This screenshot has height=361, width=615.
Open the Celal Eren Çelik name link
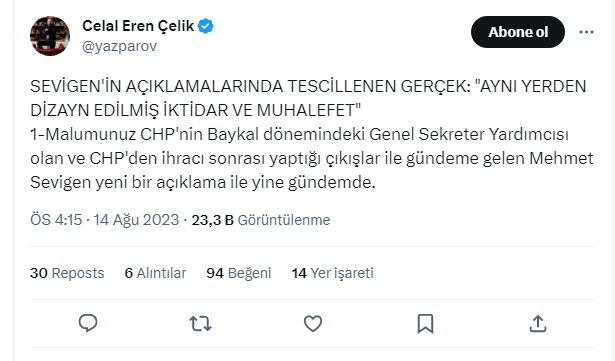point(138,26)
